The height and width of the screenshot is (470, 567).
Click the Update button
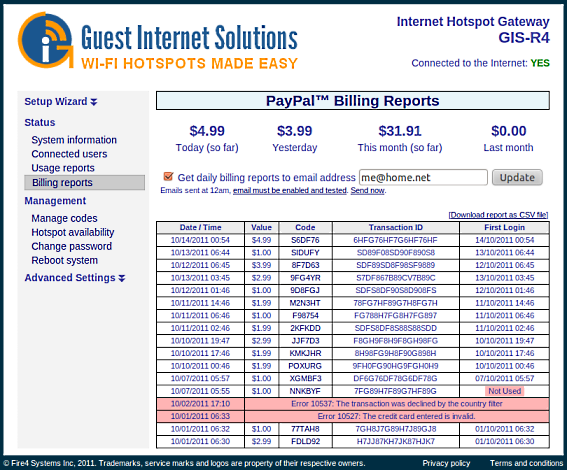coord(517,178)
